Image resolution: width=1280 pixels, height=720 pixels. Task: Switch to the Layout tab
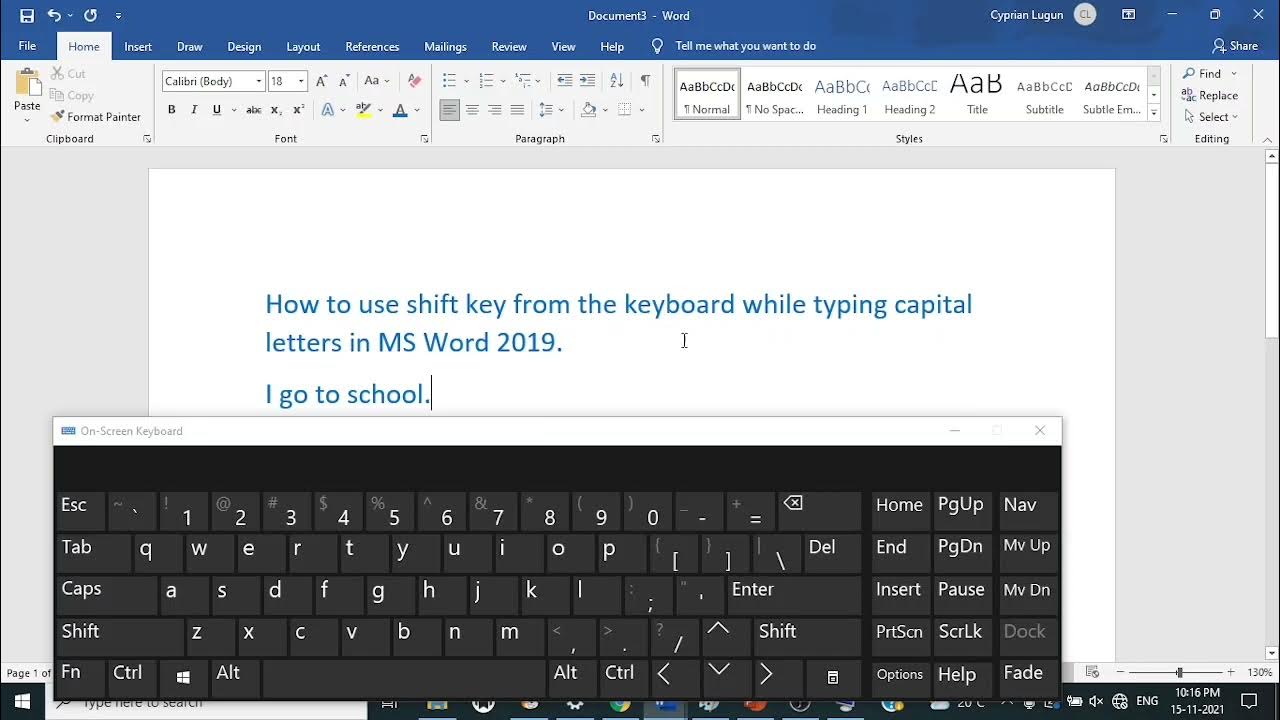tap(303, 46)
